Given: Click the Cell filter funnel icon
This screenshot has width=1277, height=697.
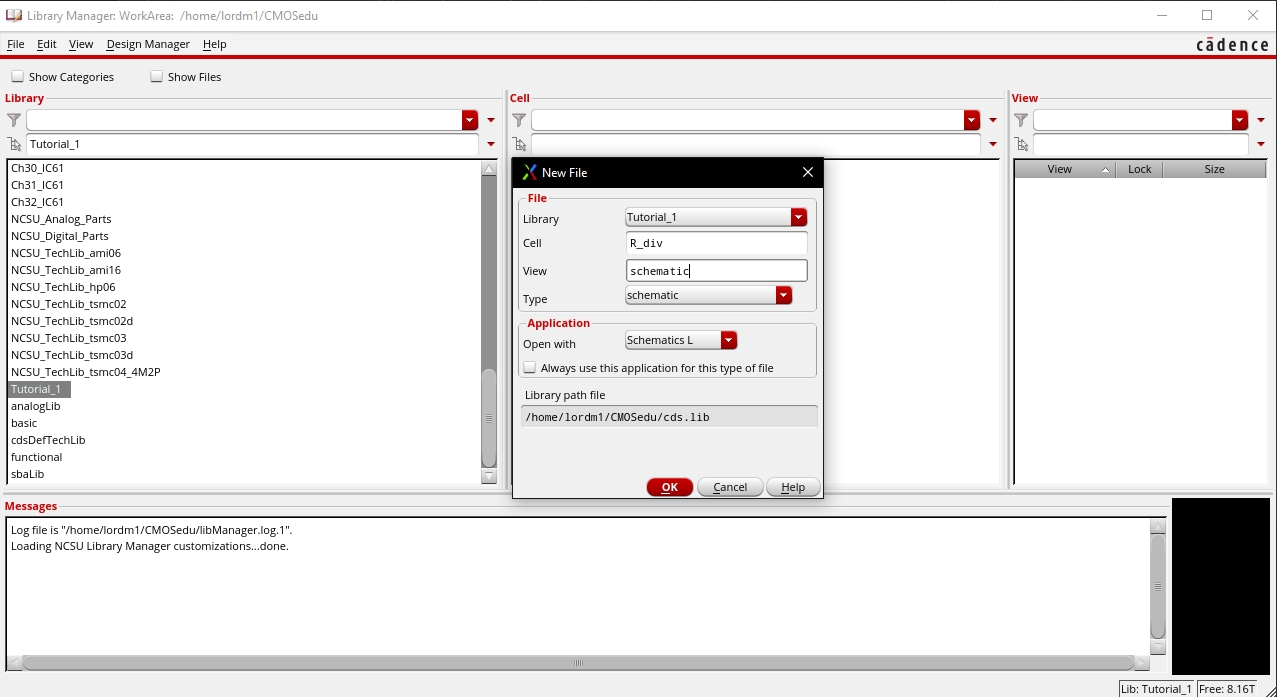Looking at the screenshot, I should [x=519, y=120].
